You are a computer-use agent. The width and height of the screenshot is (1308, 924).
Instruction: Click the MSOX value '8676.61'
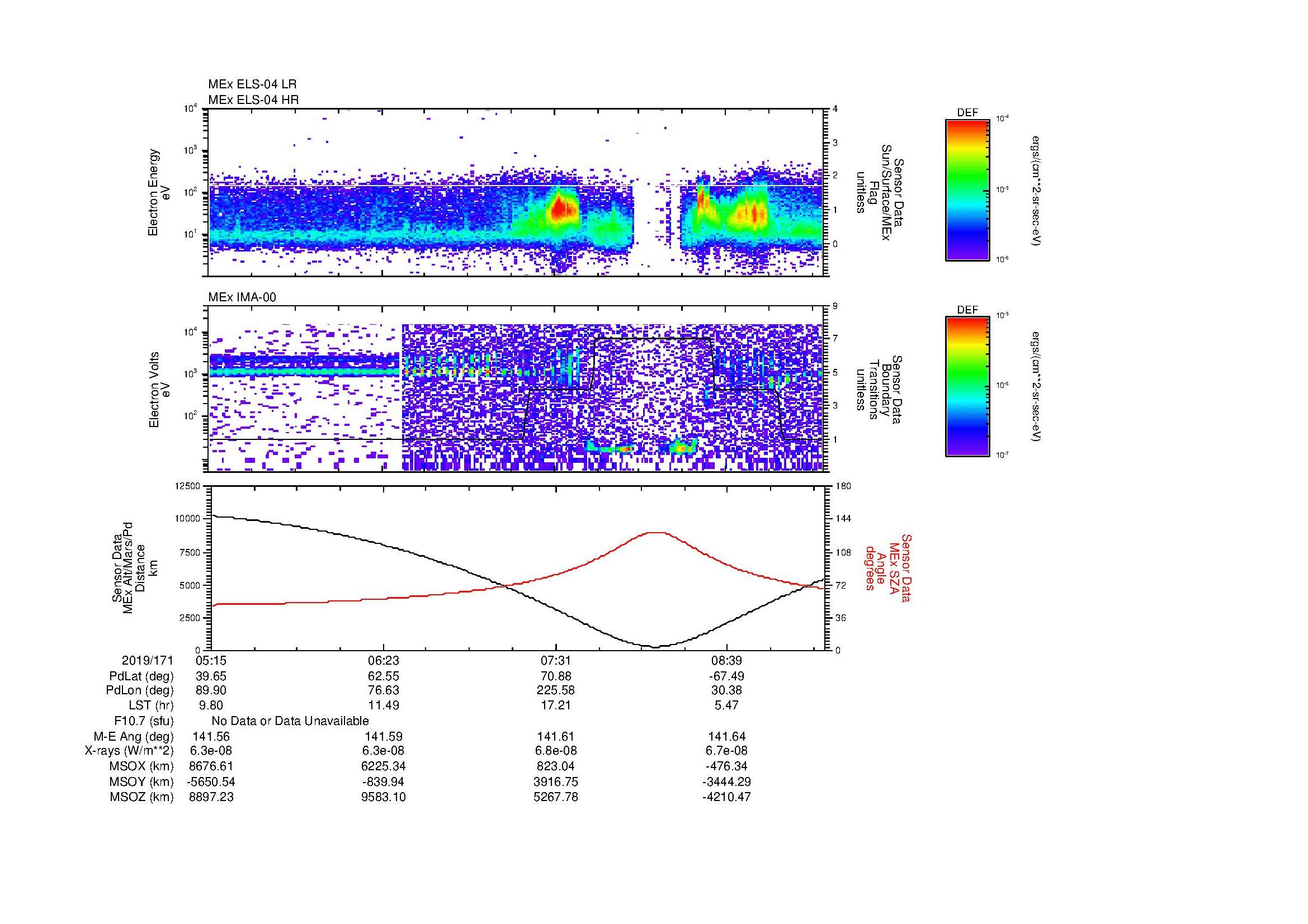211,766
